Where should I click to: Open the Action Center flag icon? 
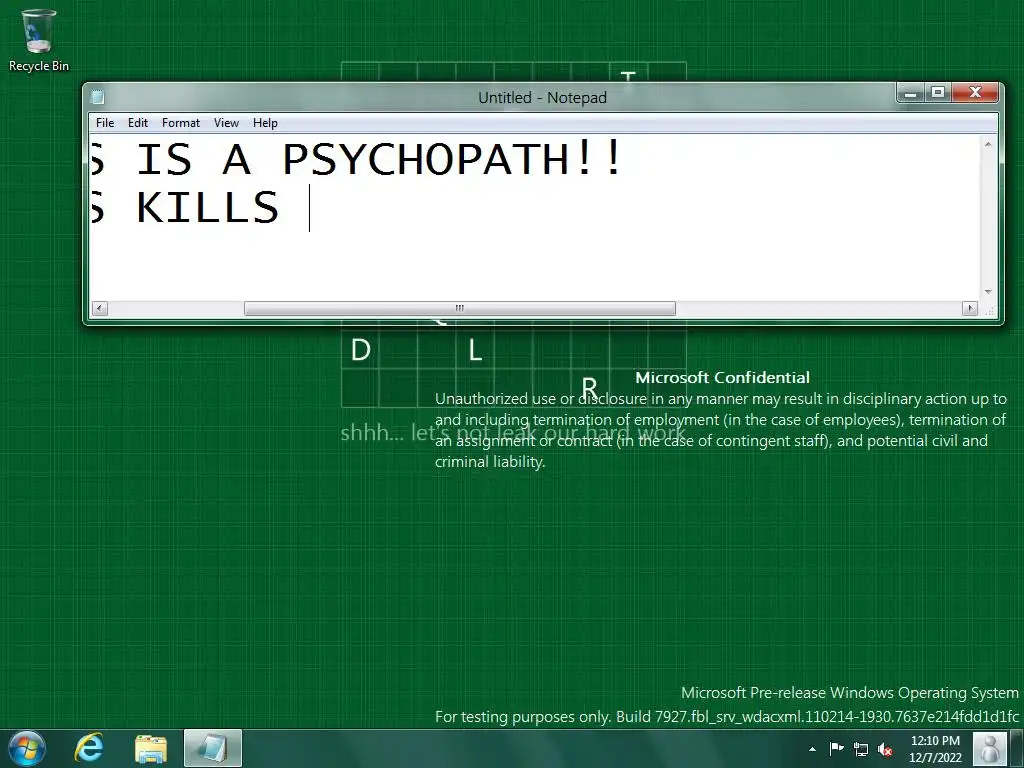coord(837,748)
